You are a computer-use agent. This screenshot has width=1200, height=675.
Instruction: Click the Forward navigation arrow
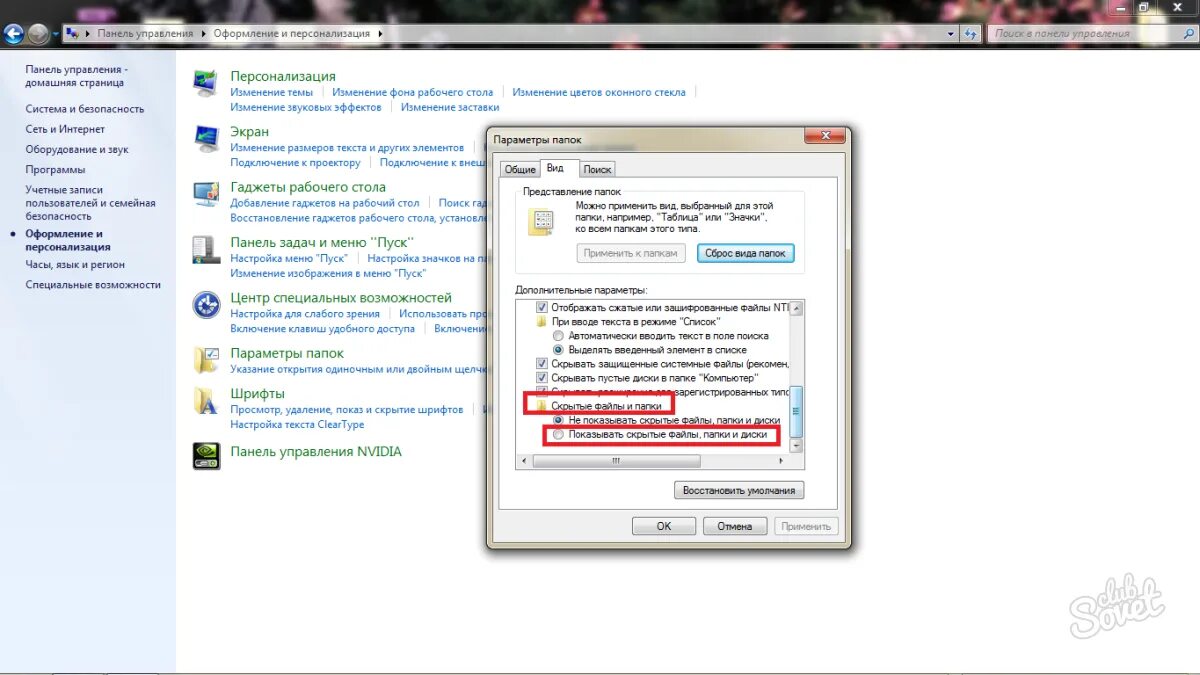click(x=38, y=33)
